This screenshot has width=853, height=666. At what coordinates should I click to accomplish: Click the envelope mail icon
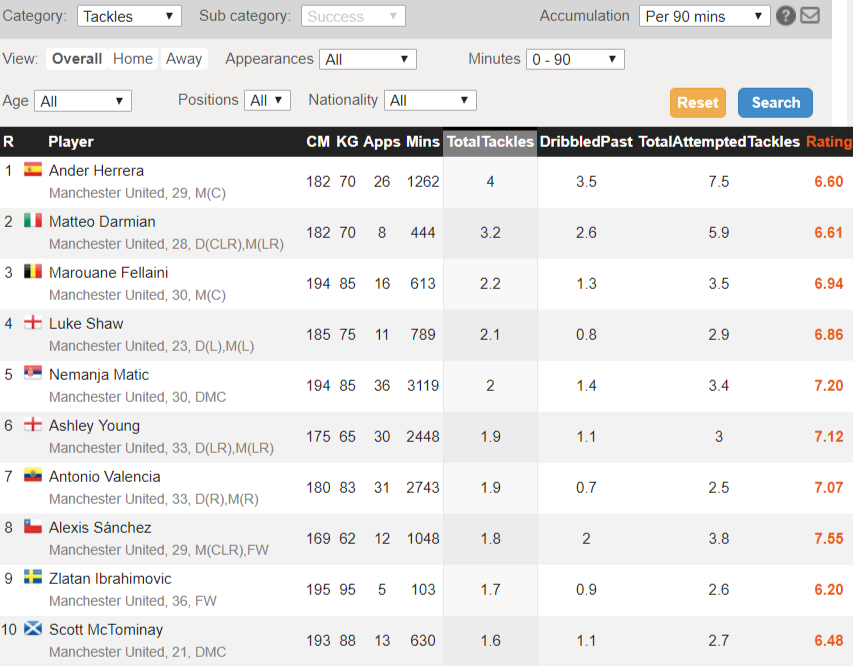click(x=810, y=15)
